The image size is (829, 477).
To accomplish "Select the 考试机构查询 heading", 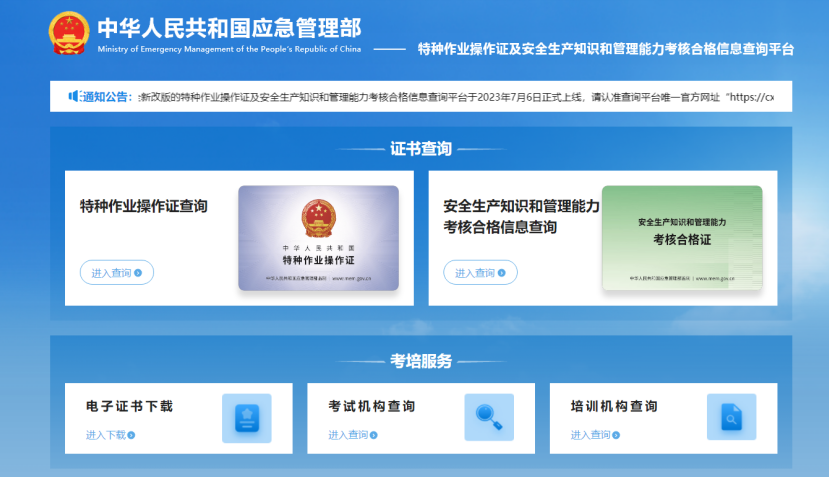I will coord(372,406).
